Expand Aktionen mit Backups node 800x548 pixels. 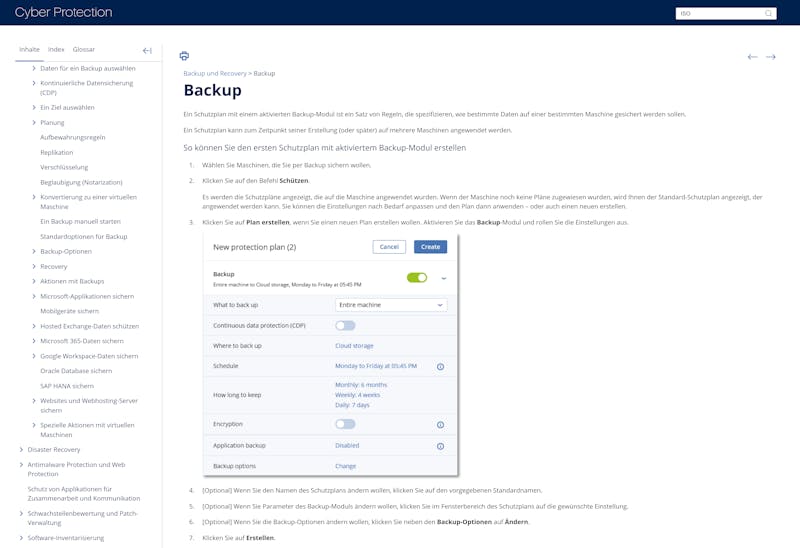click(x=34, y=281)
